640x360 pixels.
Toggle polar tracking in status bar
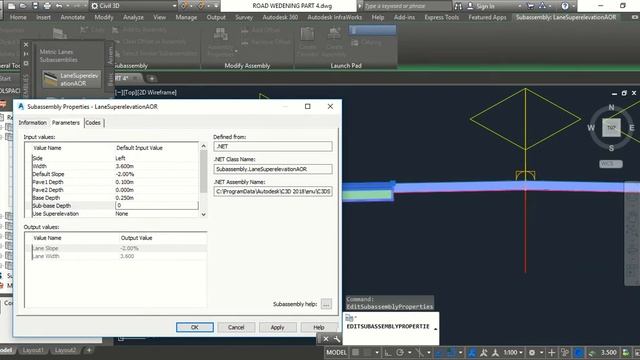400,353
